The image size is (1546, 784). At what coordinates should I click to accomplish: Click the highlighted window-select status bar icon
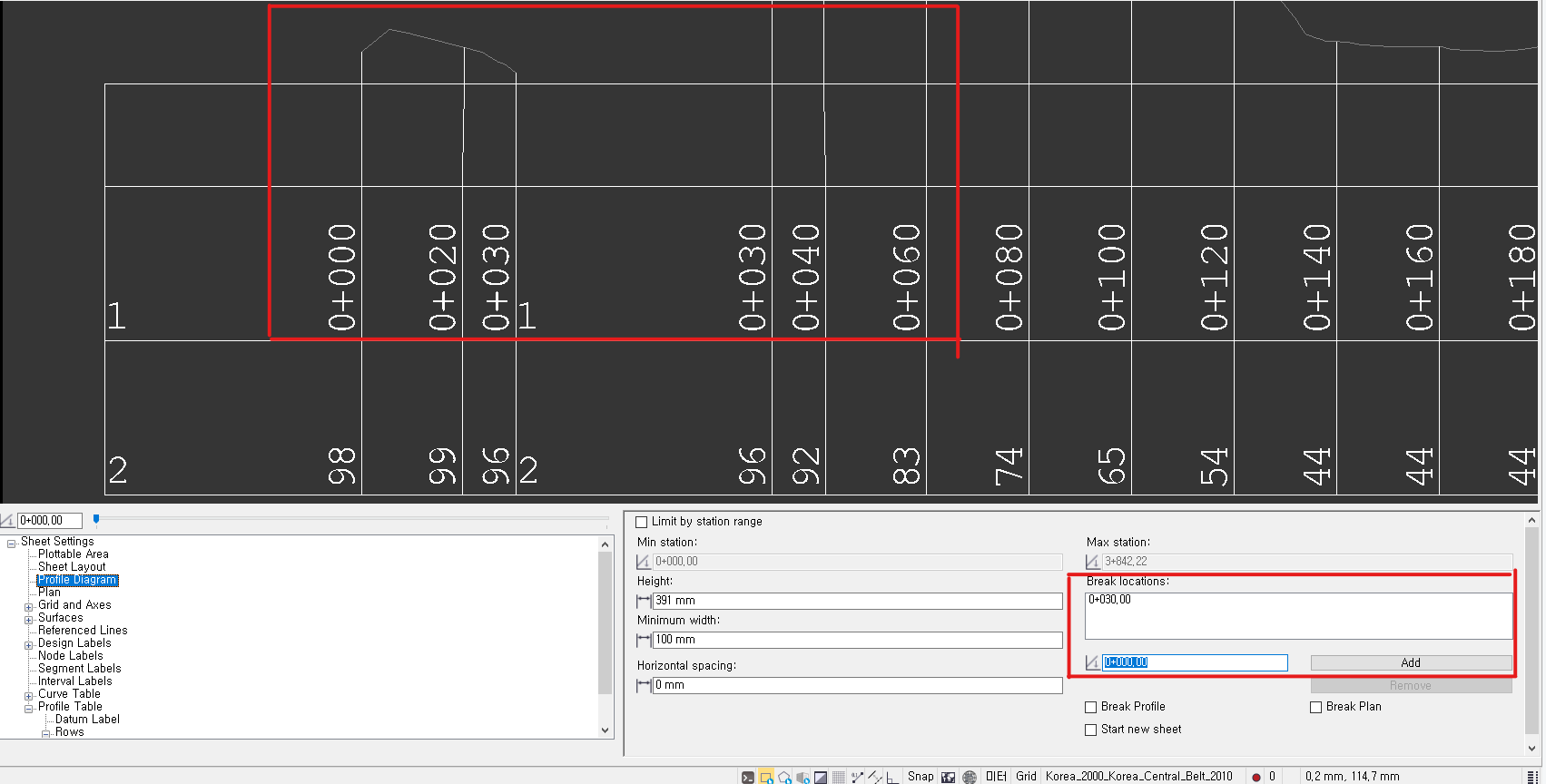point(766,777)
